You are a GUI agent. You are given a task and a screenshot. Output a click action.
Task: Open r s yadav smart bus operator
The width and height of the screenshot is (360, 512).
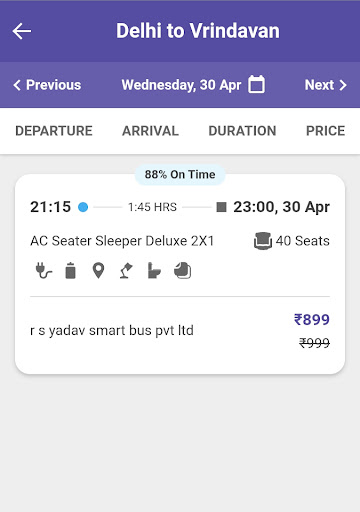pos(112,331)
